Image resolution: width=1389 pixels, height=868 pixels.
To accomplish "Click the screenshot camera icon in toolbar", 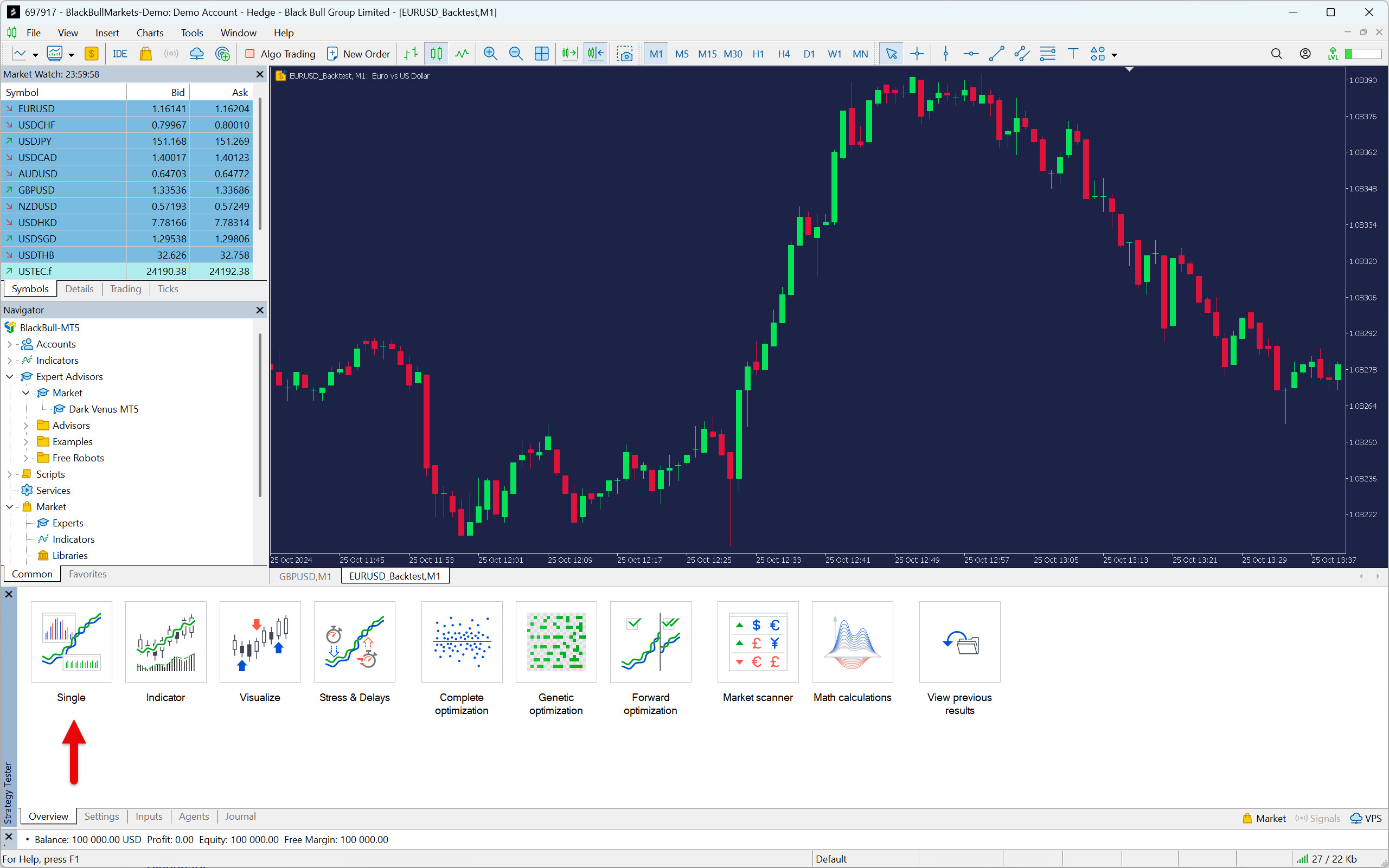I will (625, 54).
